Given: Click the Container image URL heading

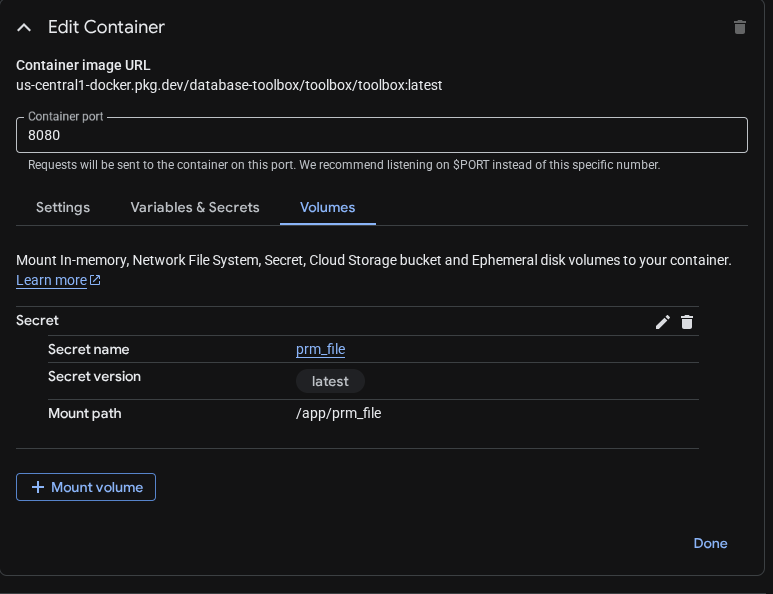Looking at the screenshot, I should [83, 65].
